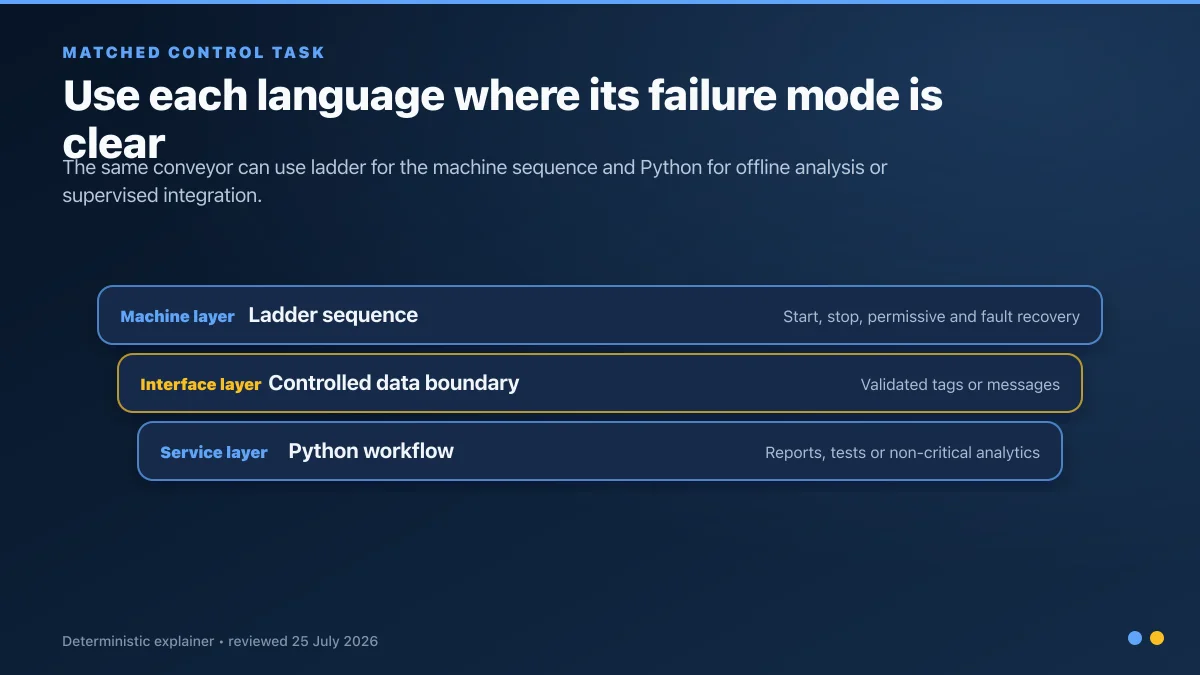
Task: Select the Service layer label
Action: point(214,452)
